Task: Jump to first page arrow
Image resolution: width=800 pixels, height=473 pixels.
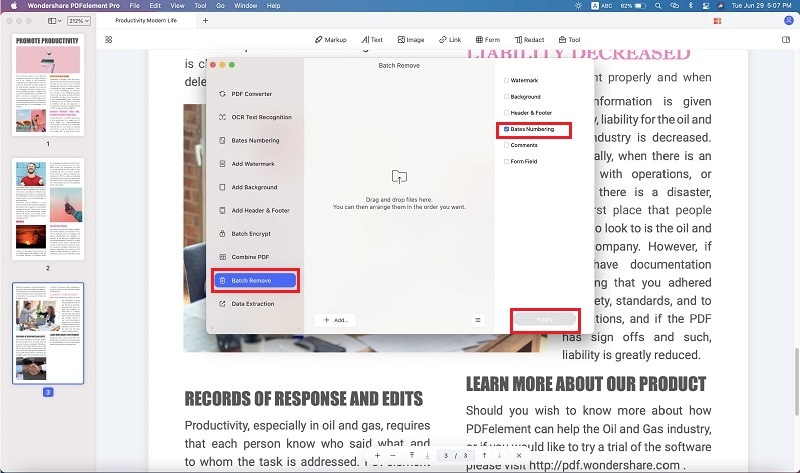Action: [x=412, y=455]
